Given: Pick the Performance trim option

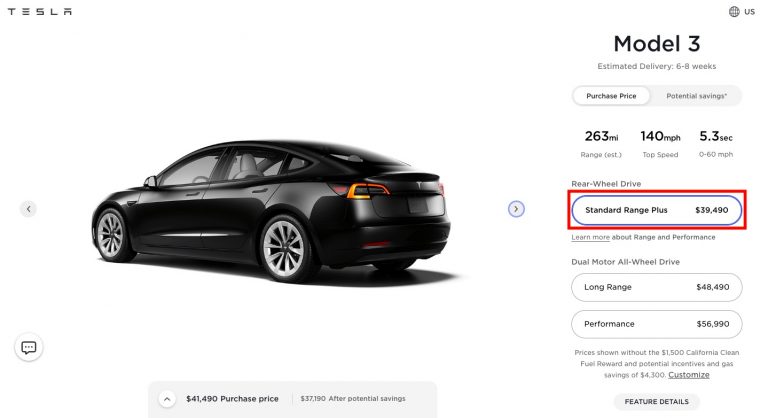Looking at the screenshot, I should [656, 324].
